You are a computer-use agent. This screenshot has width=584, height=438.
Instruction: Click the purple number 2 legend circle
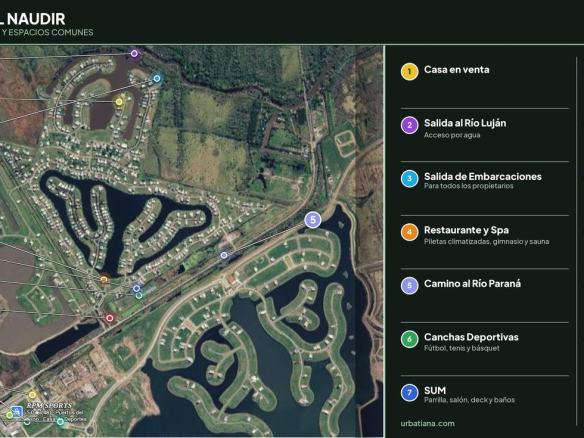pyautogui.click(x=409, y=126)
